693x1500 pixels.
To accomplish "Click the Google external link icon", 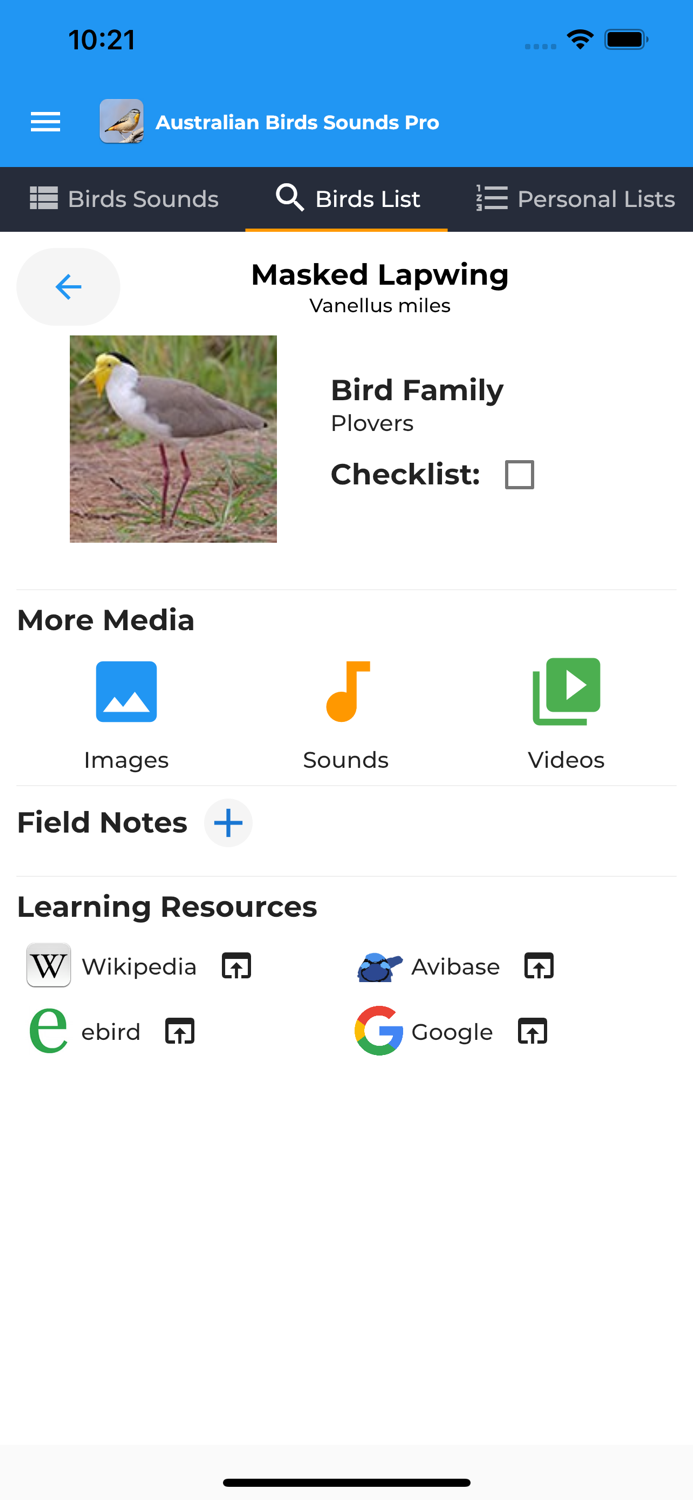I will point(531,1031).
